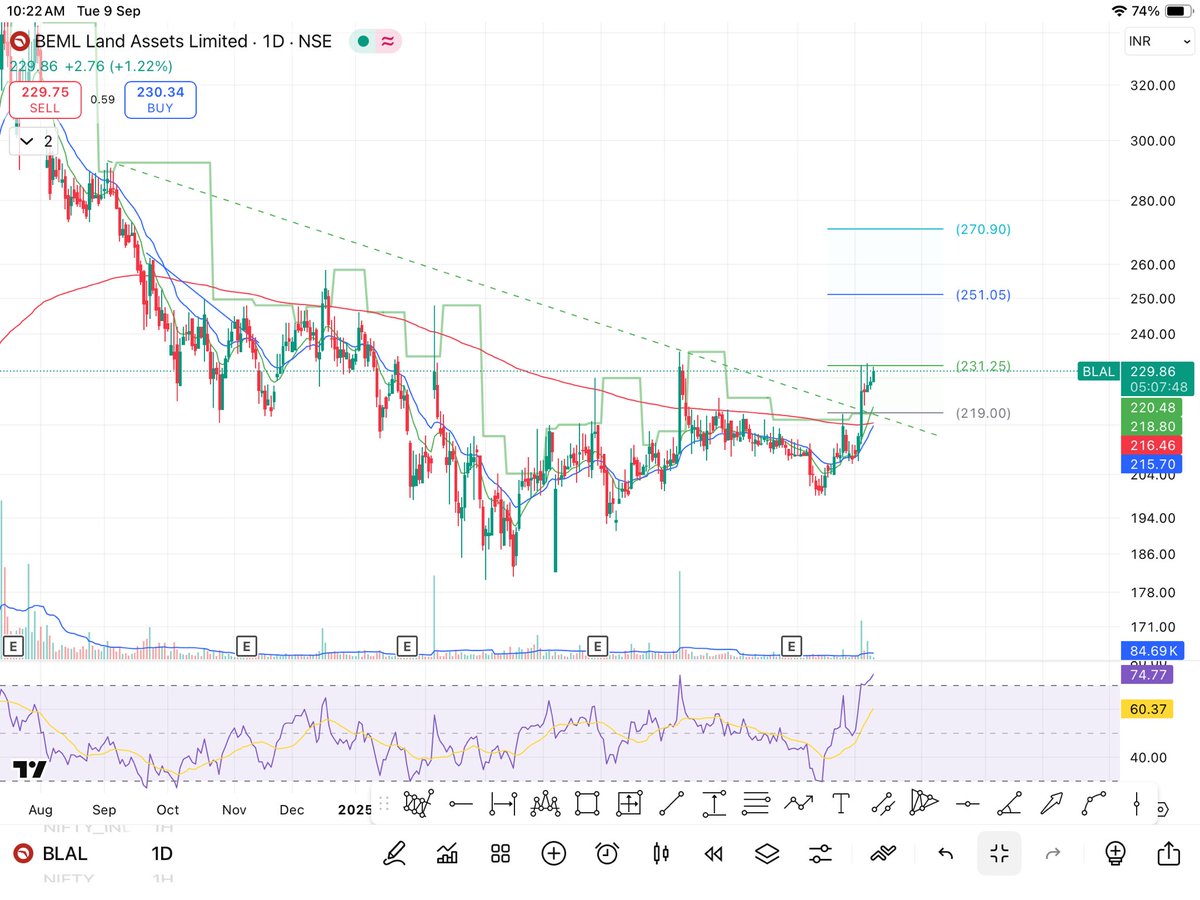1200x900 pixels.
Task: Click the BLAL price label on the price axis
Action: click(1097, 371)
